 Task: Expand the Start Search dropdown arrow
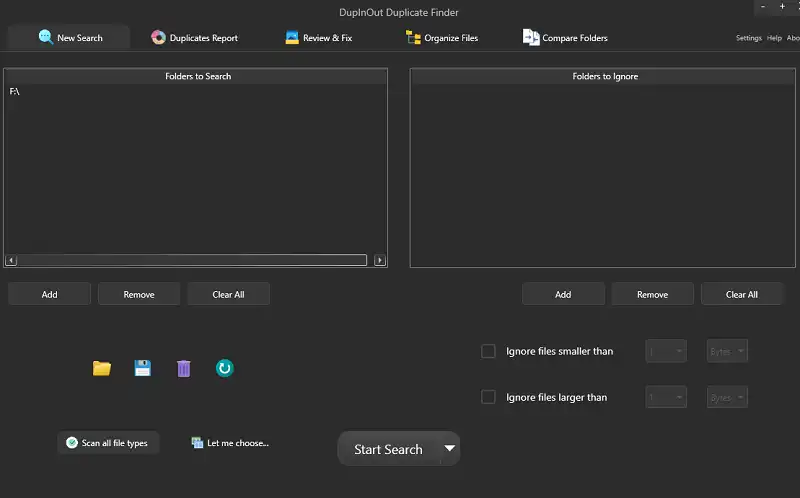coord(450,449)
